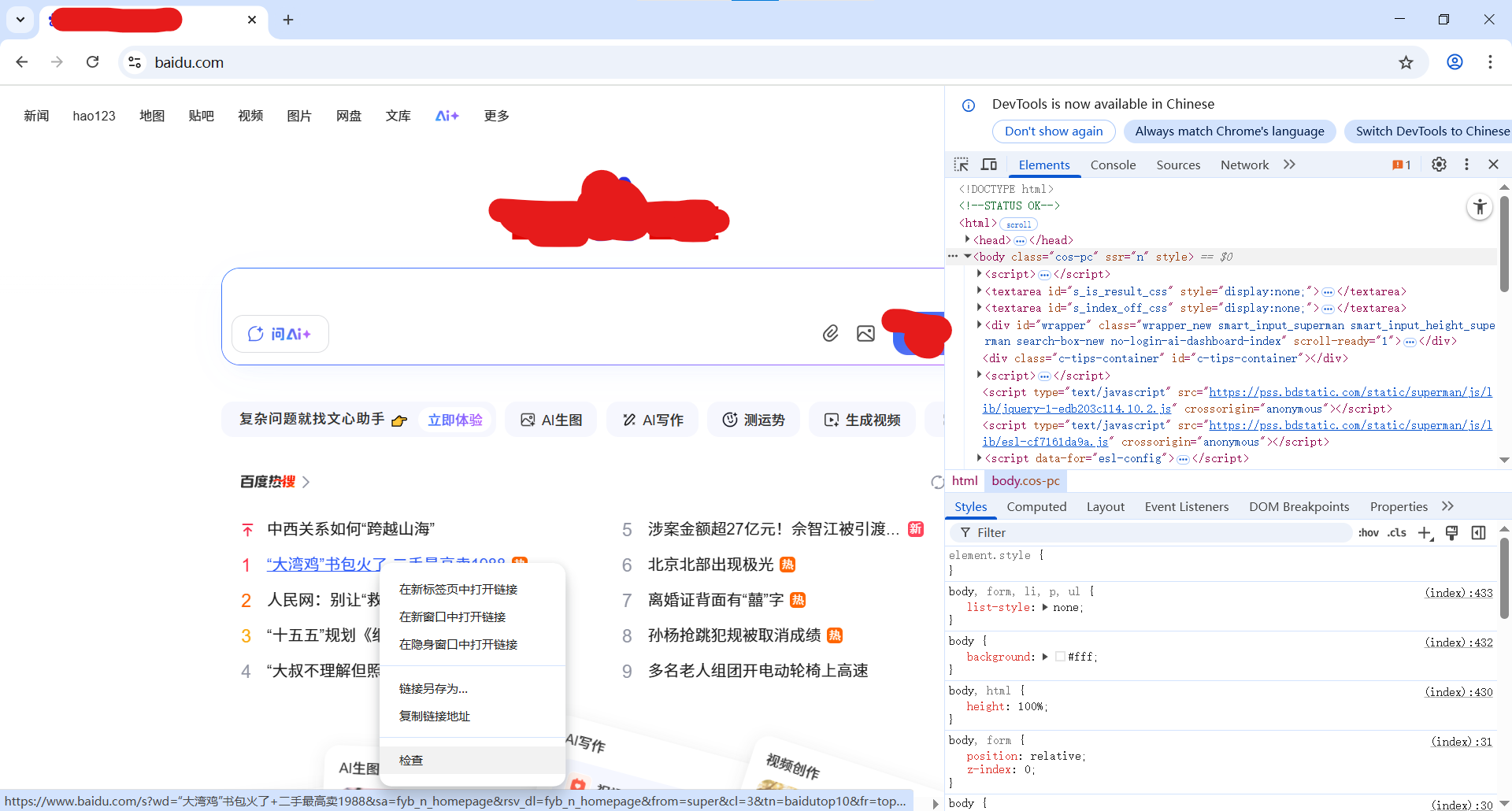1512x811 pixels.
Task: Toggle :hov element state pseudo-classes
Action: [x=1369, y=532]
